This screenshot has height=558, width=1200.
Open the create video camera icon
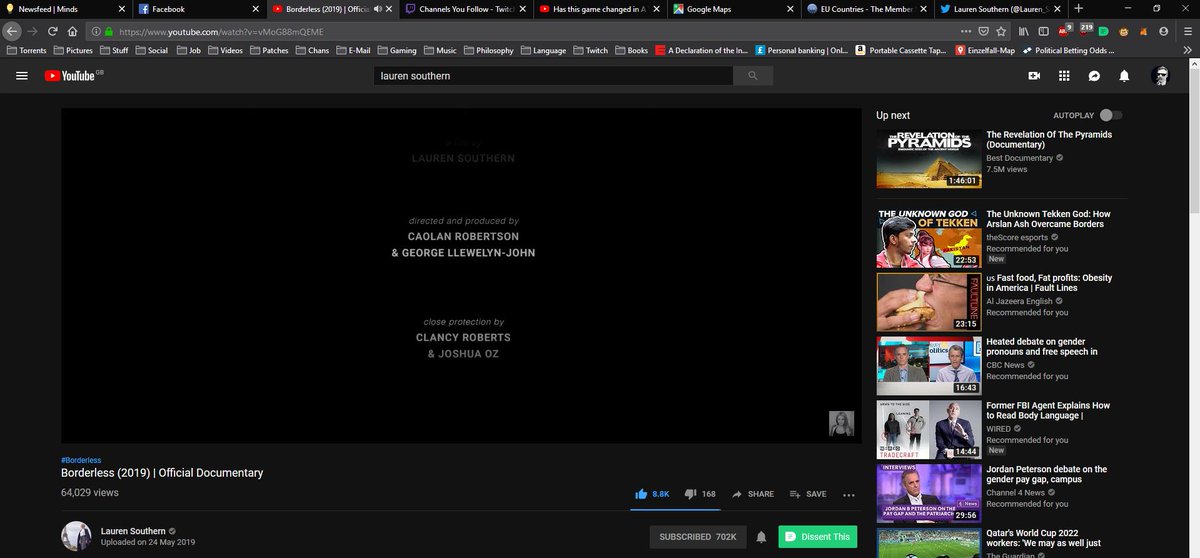pos(1034,76)
